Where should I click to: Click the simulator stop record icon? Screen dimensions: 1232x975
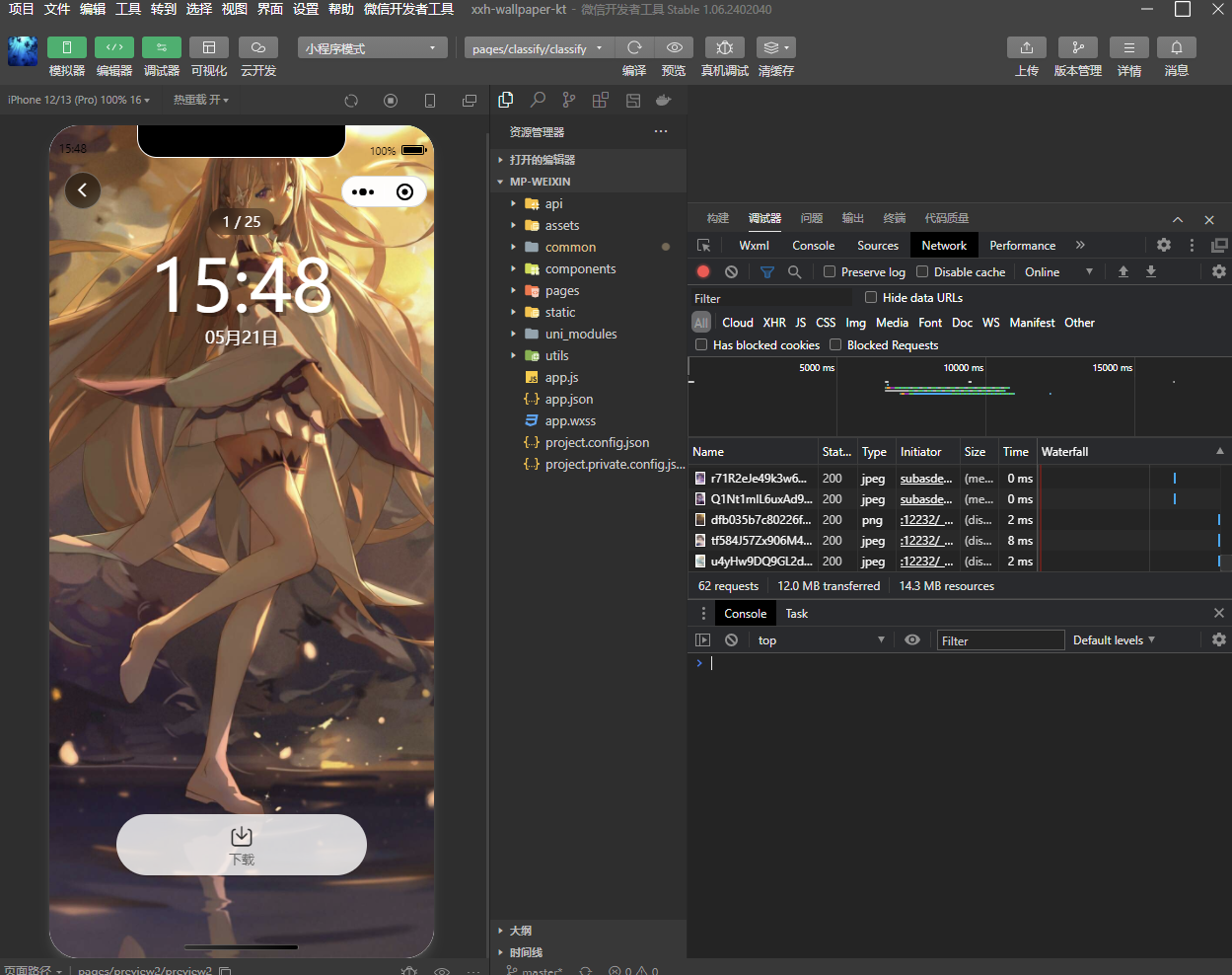[x=391, y=101]
